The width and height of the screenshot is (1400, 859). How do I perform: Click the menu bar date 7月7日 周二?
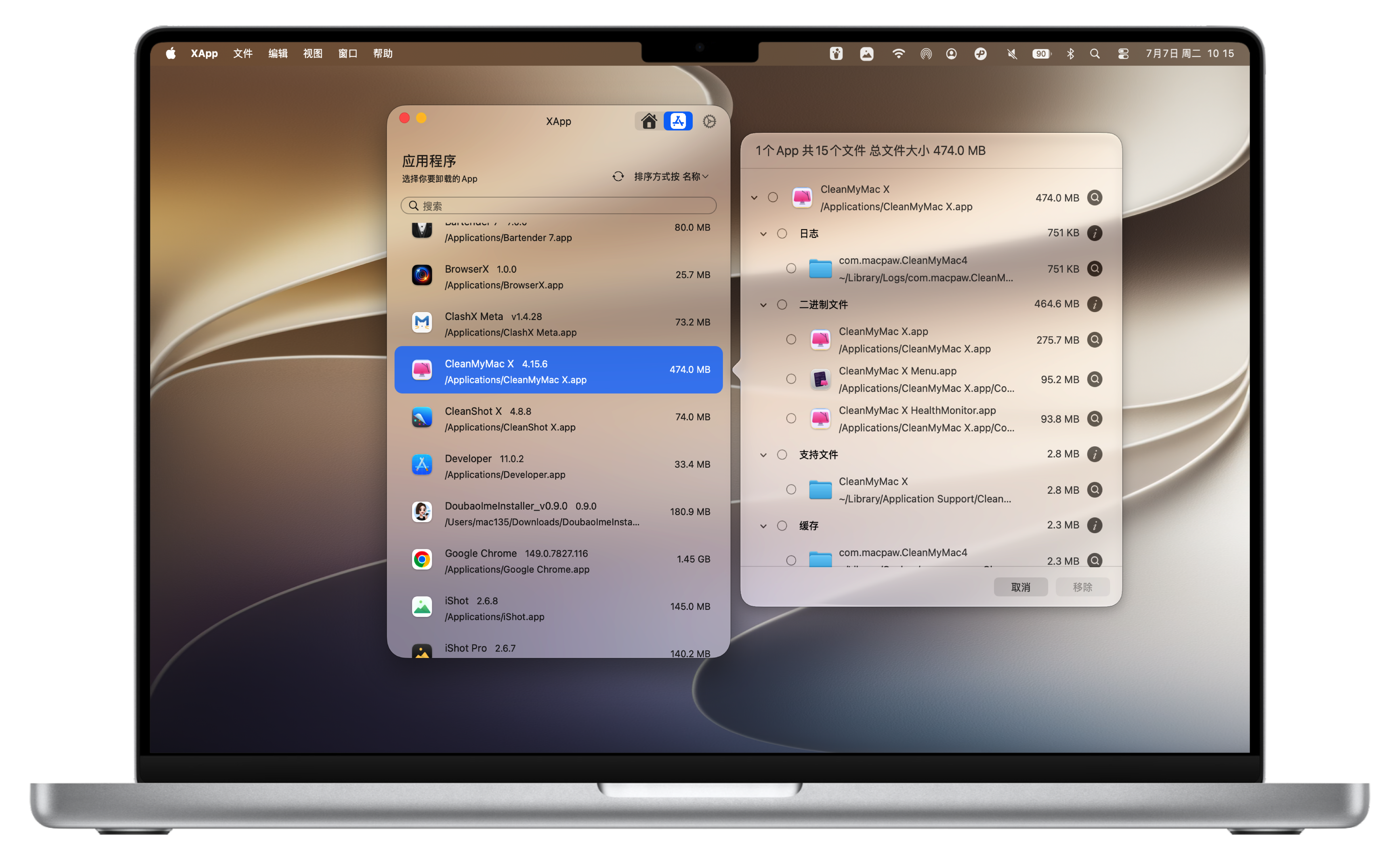pos(1173,53)
